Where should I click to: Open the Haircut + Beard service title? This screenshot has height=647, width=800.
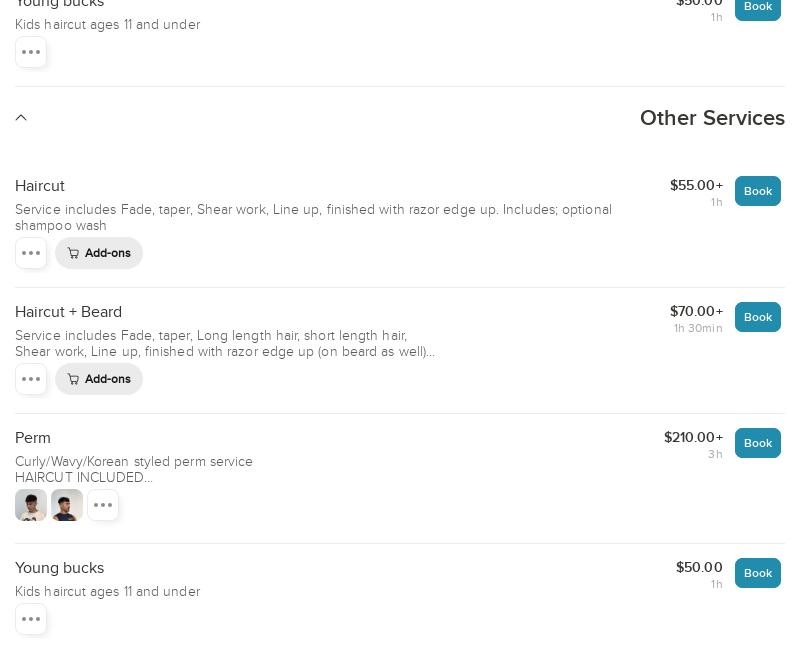[68, 312]
